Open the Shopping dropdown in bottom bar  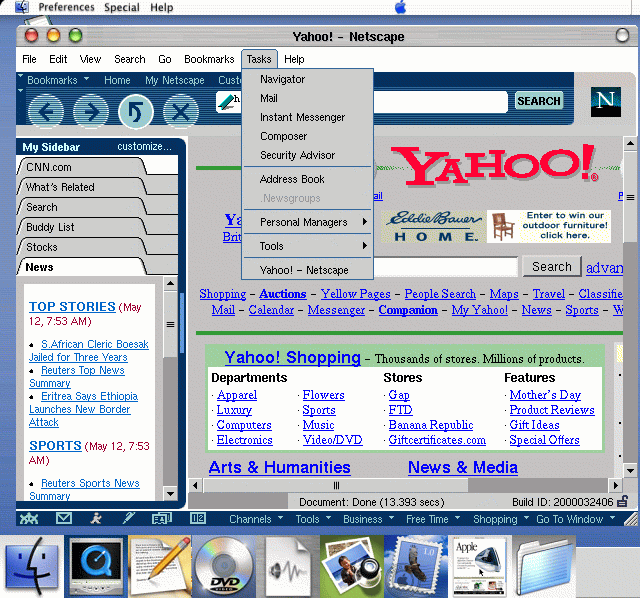pos(500,519)
